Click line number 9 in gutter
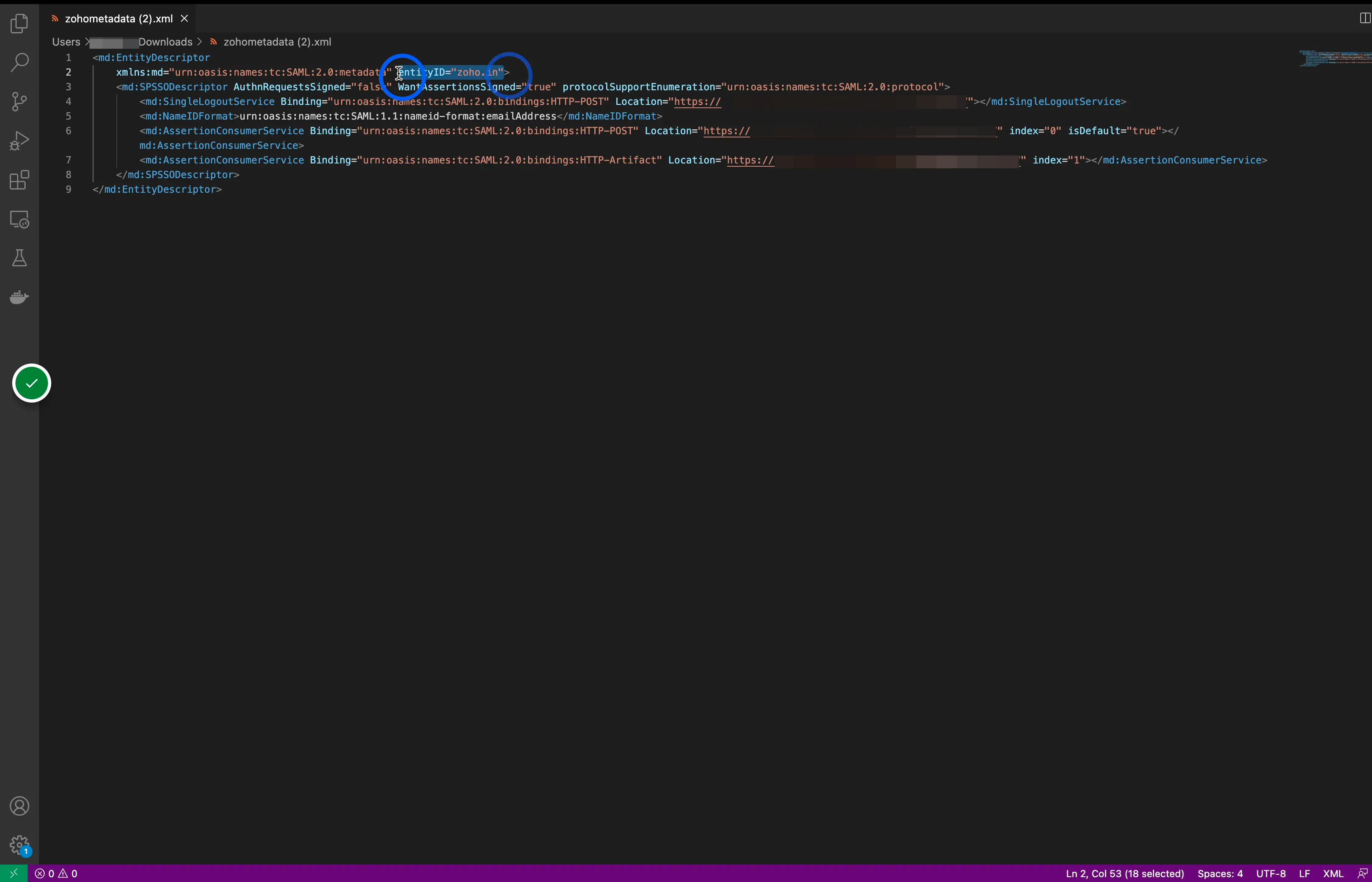This screenshot has width=1372, height=882. coord(68,189)
